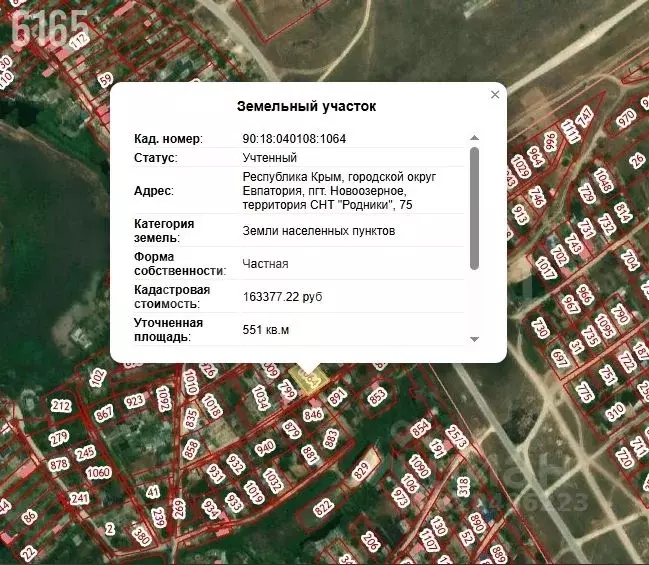Select parcel 743 on the map

[x=575, y=243]
